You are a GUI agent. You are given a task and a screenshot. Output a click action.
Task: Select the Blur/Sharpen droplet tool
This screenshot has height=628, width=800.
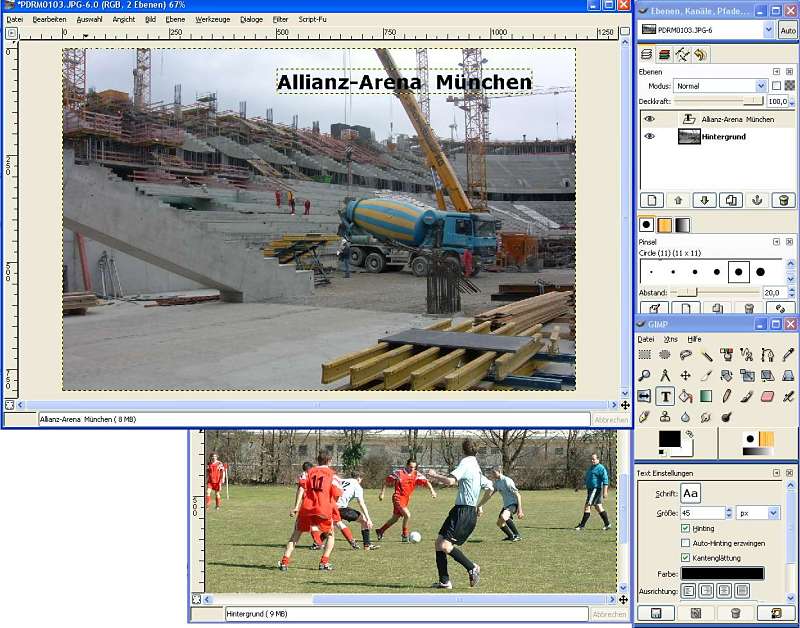(x=685, y=417)
